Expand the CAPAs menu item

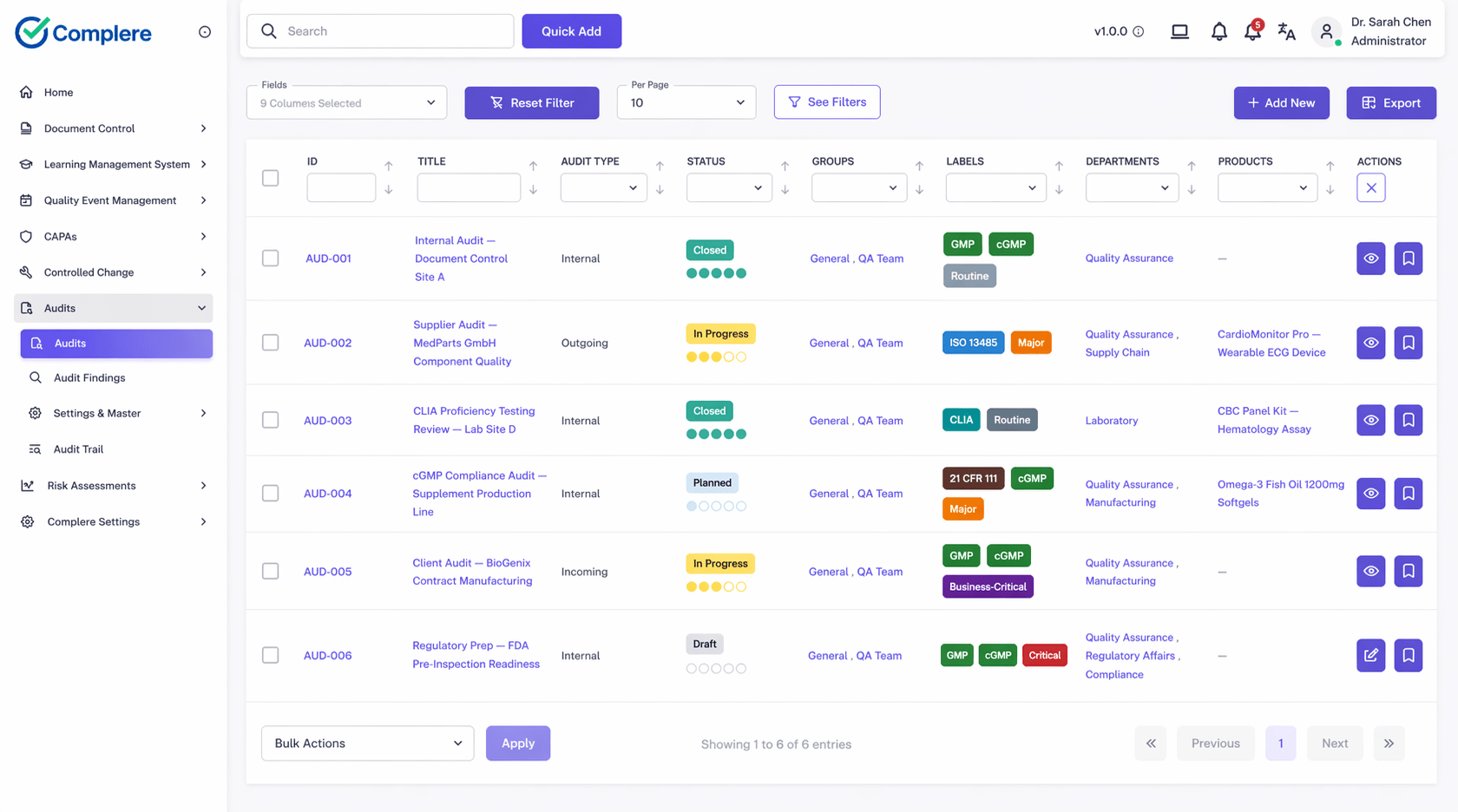point(113,236)
